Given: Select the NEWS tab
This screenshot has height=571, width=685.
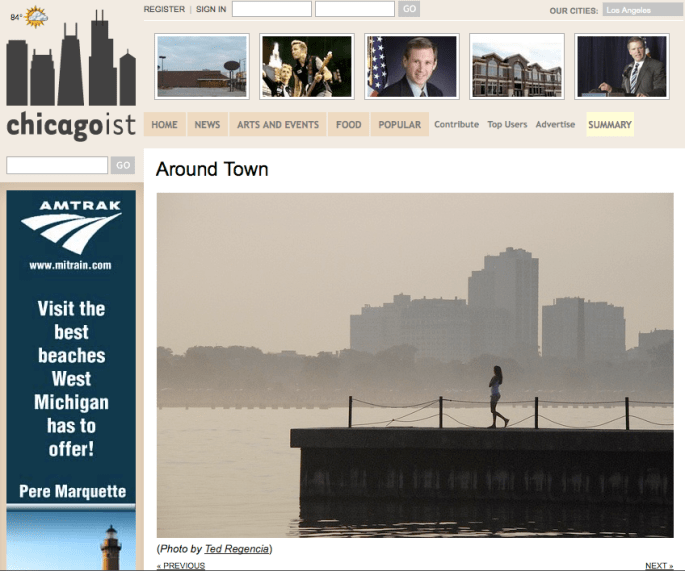Looking at the screenshot, I should (207, 125).
